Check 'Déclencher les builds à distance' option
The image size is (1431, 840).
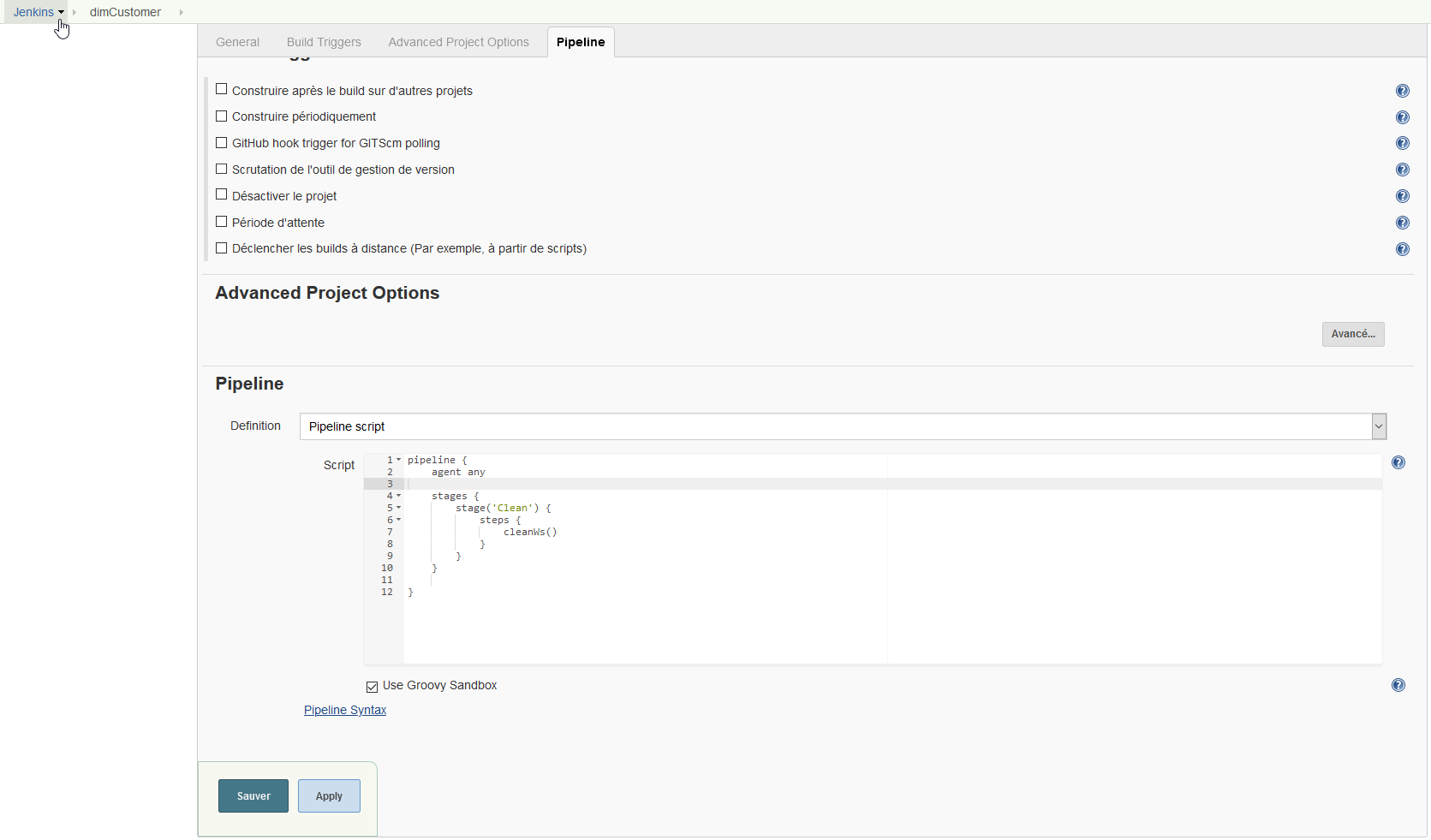coord(221,247)
